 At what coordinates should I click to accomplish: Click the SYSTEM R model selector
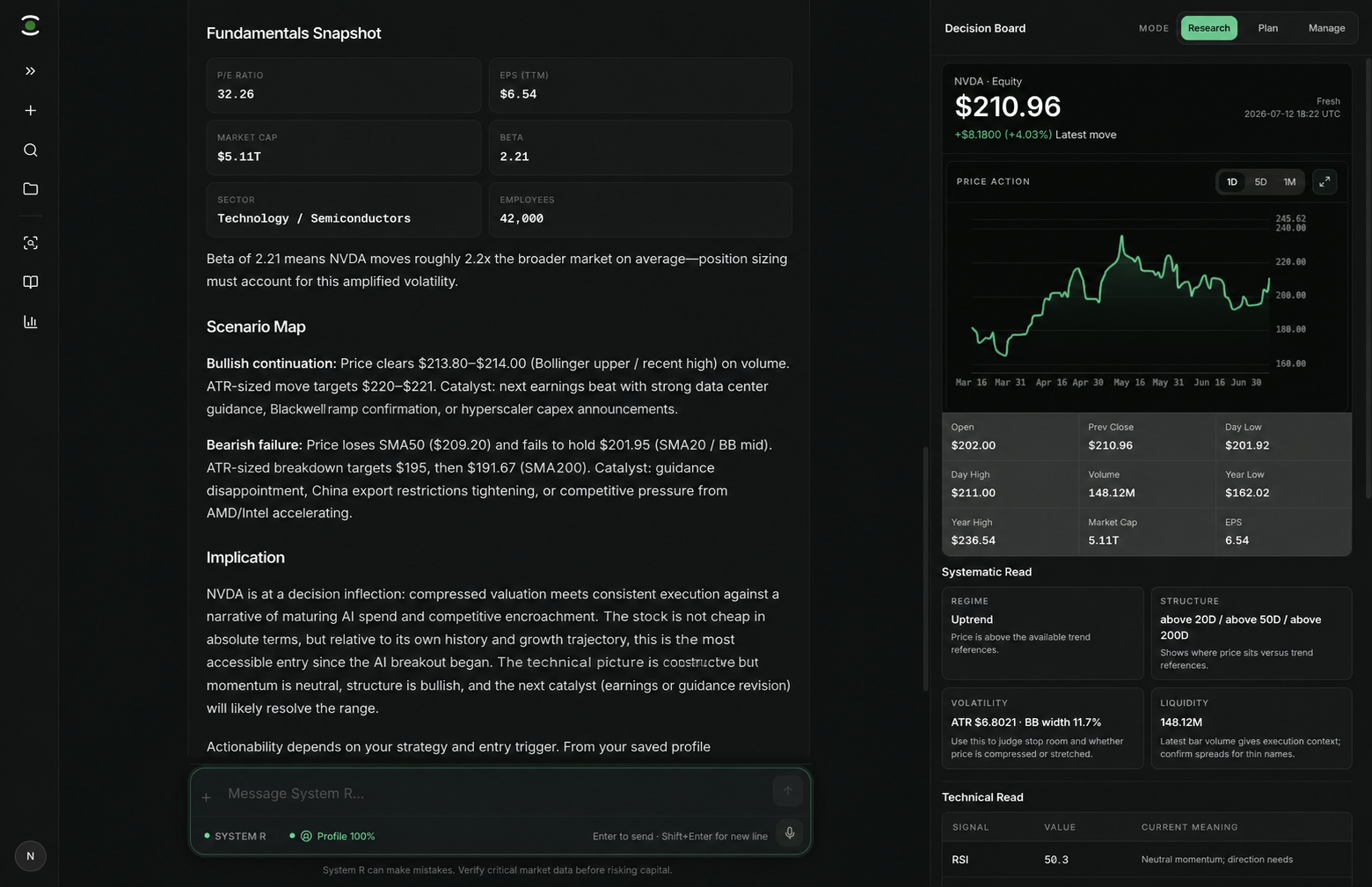click(x=235, y=837)
